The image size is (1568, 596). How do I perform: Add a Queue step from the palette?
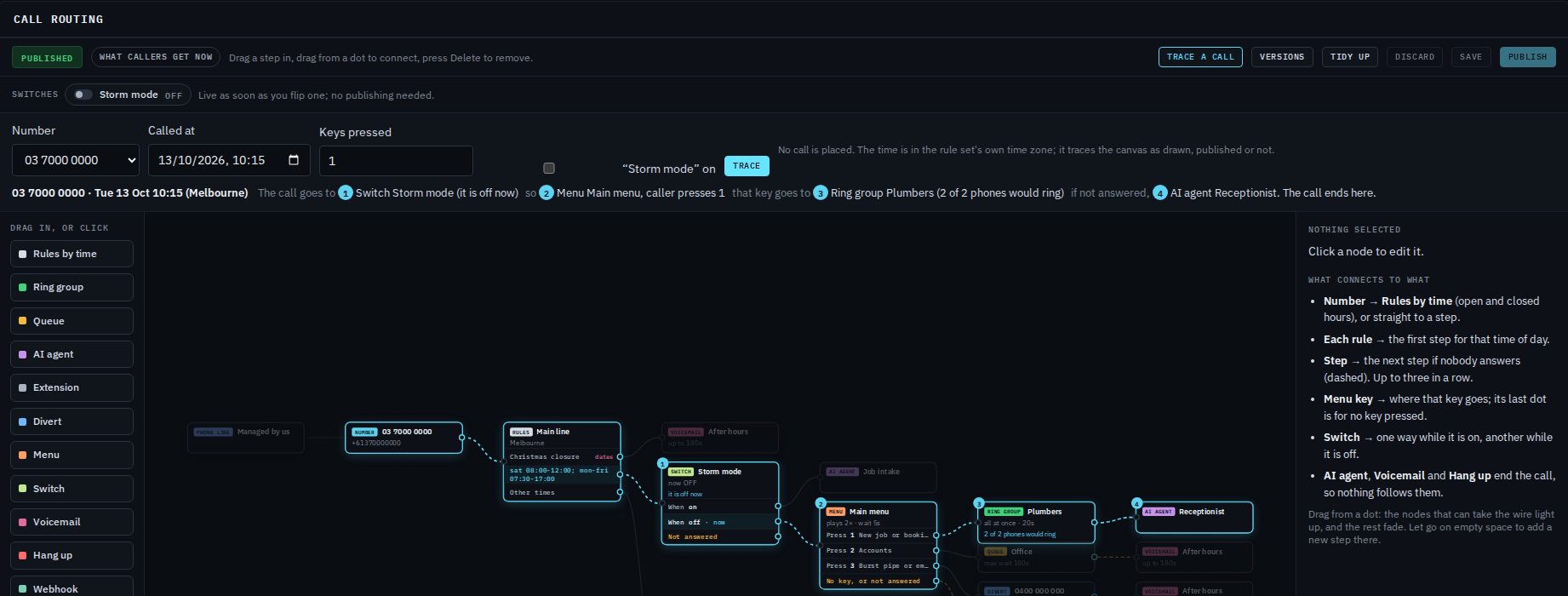point(72,321)
